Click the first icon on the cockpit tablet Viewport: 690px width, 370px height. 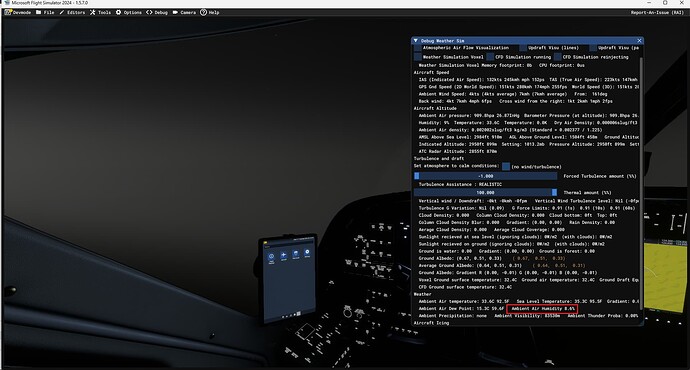pos(271,257)
